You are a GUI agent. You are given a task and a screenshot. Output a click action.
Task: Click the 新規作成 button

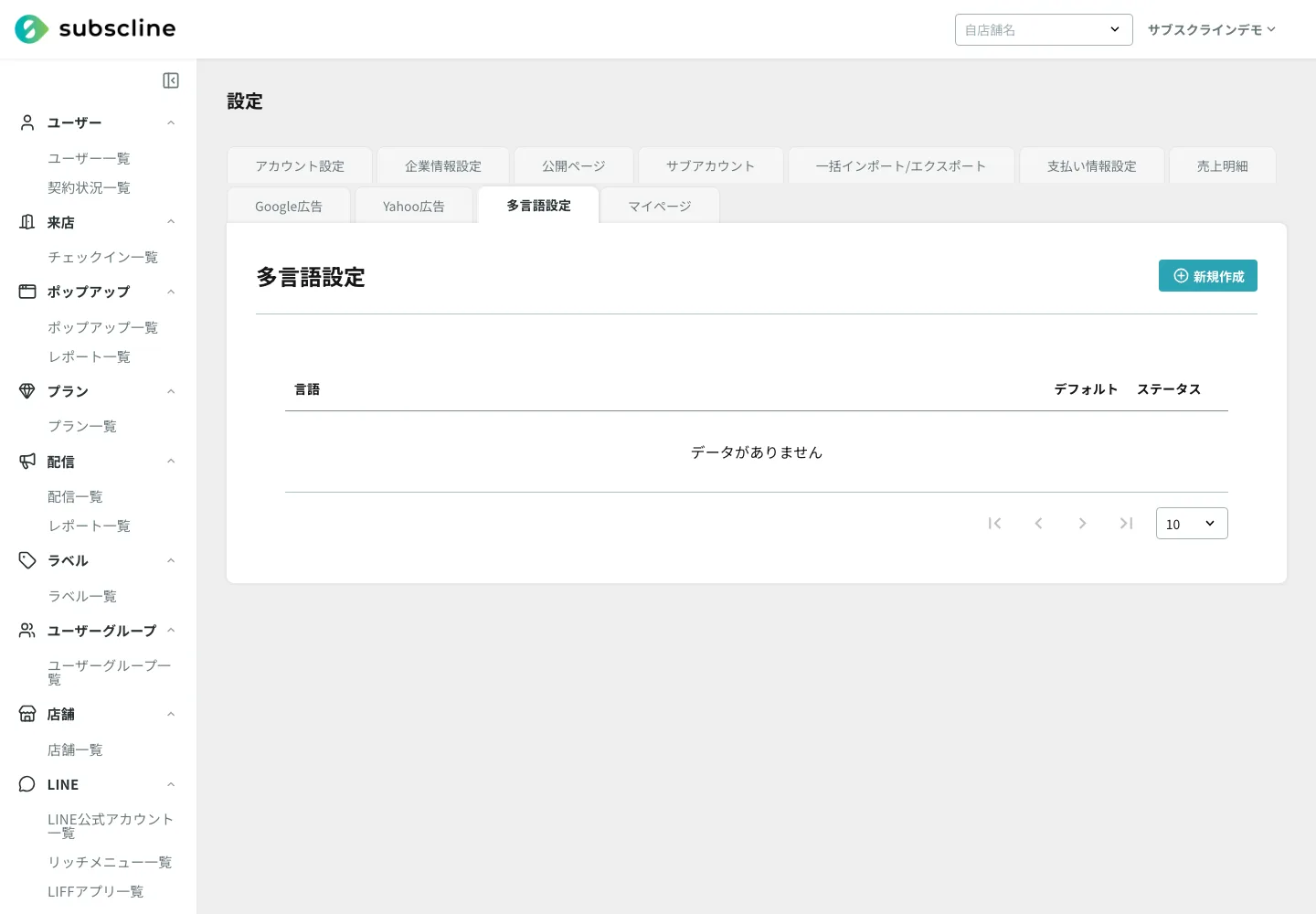1208,276
